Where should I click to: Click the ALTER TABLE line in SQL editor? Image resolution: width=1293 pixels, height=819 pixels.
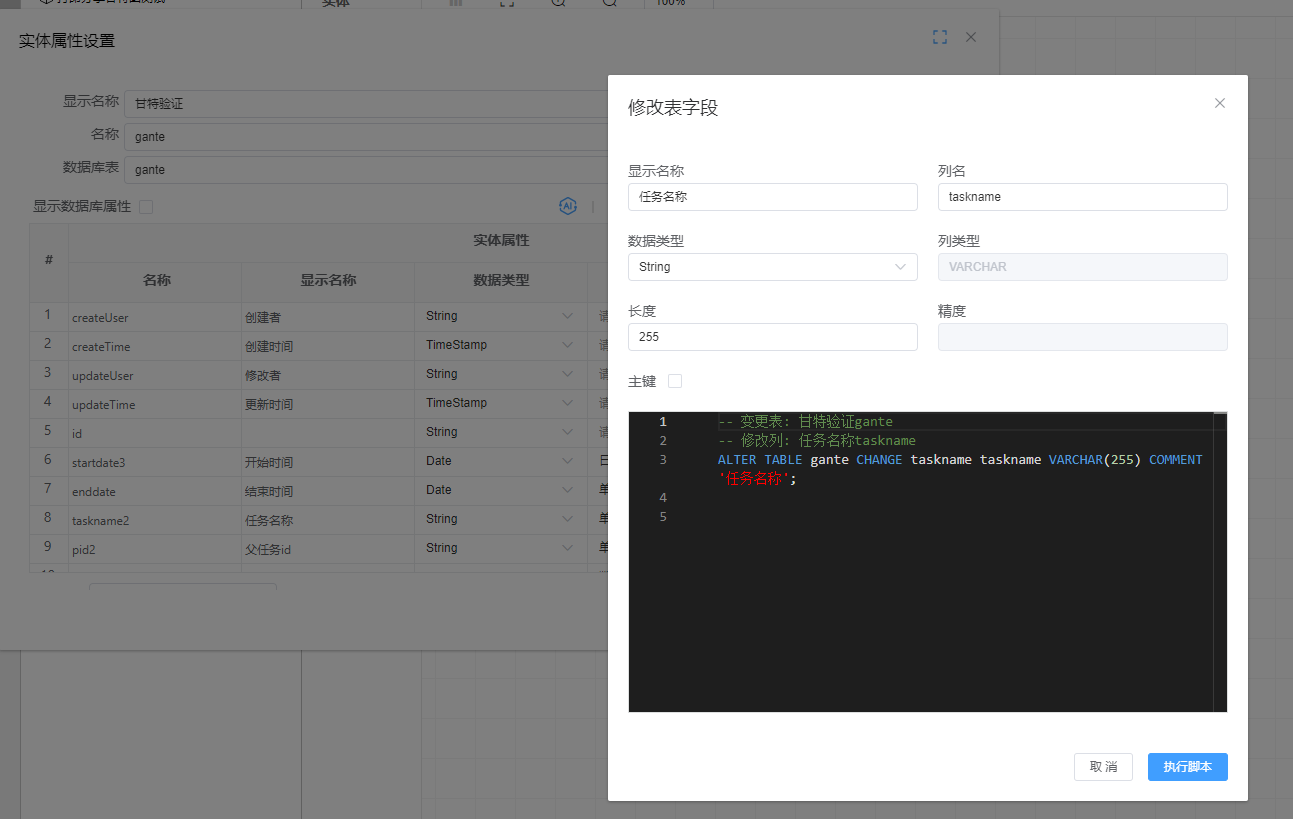point(900,460)
